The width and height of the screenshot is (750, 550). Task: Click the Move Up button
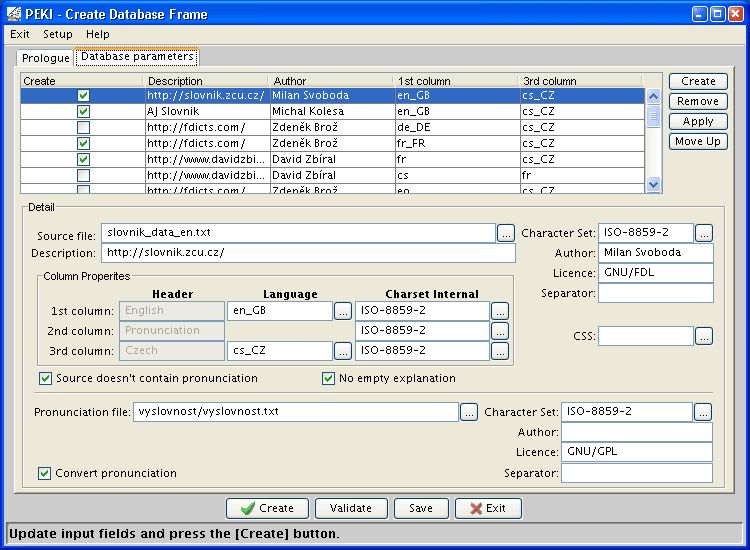(x=697, y=141)
